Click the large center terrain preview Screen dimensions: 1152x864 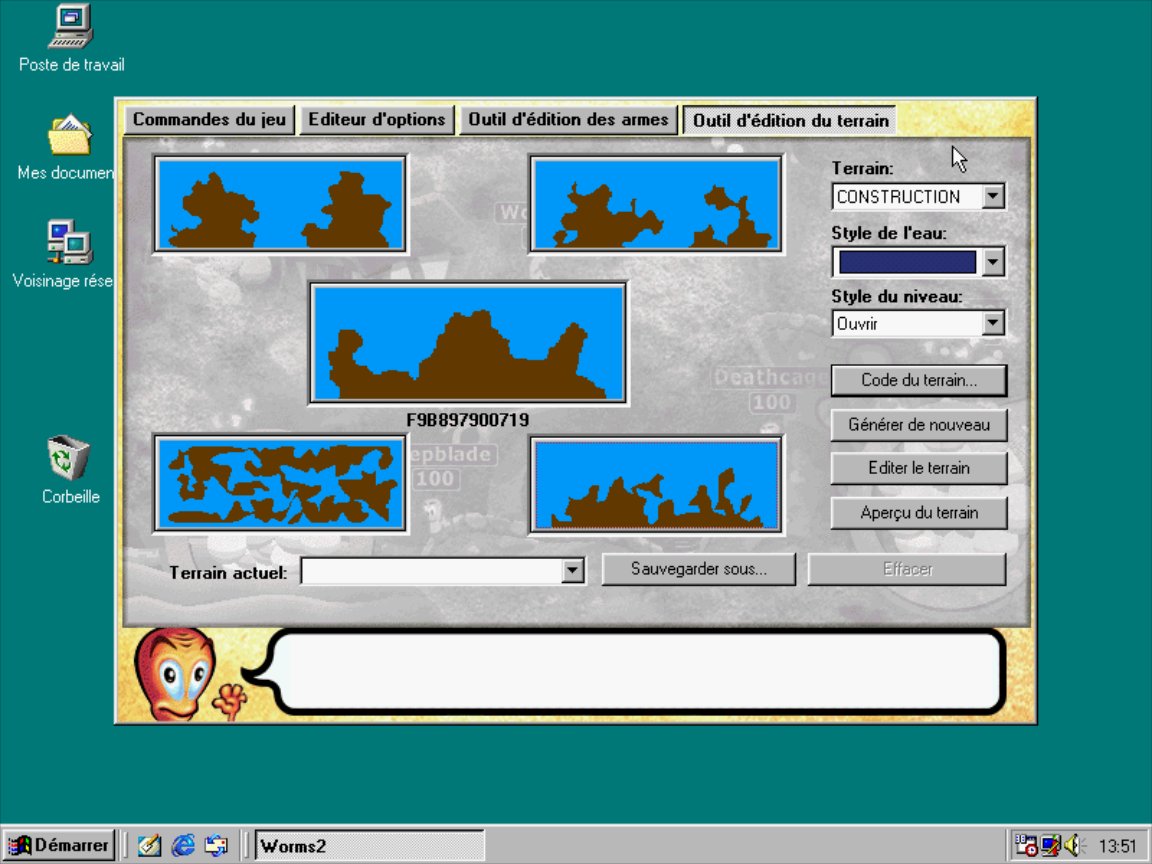468,343
